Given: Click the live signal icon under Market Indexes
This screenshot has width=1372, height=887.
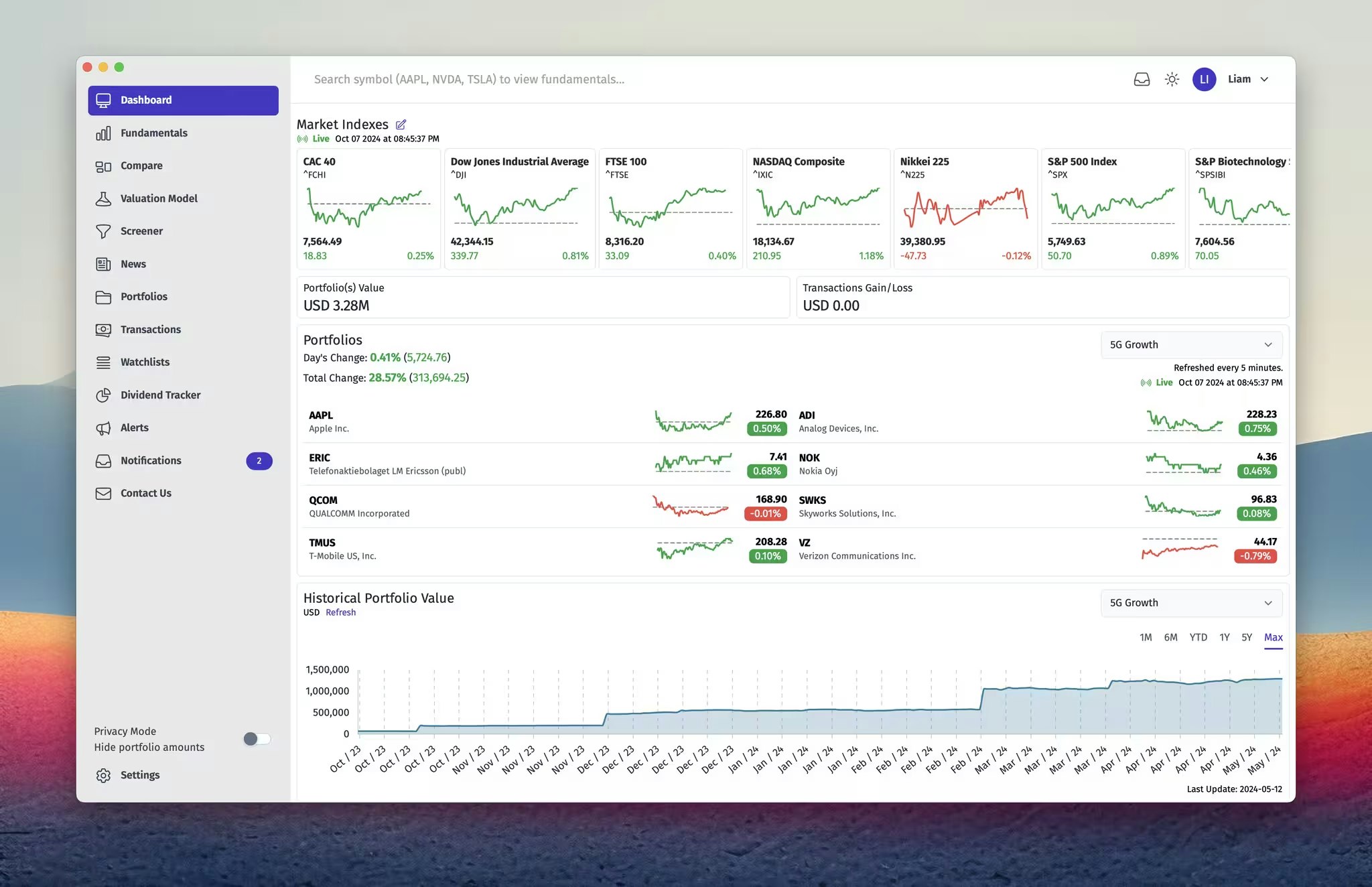Looking at the screenshot, I should [x=302, y=139].
